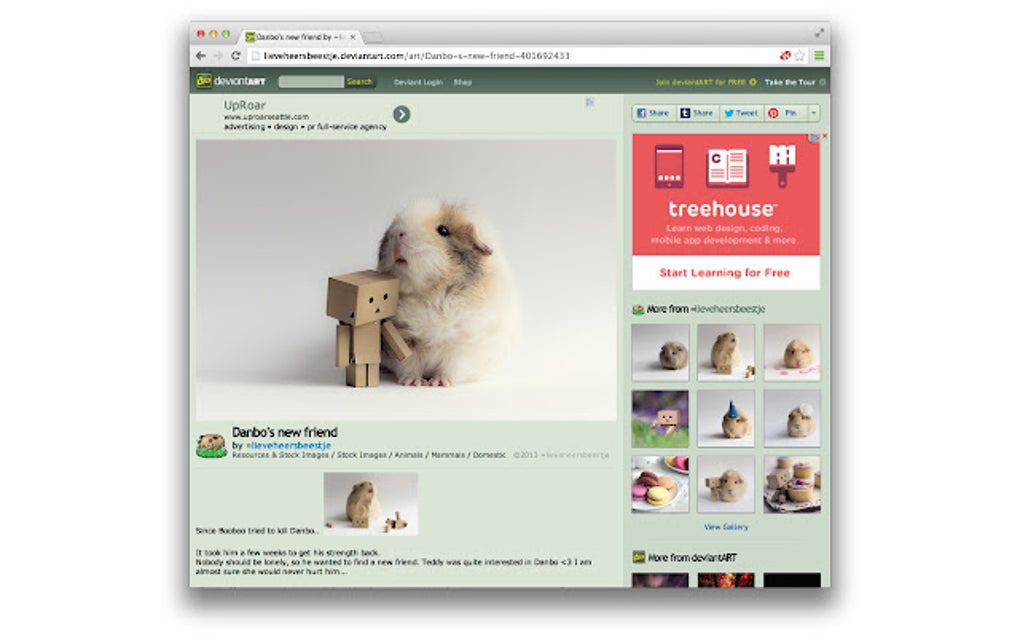Click the deviantART logo
This screenshot has height=638, width=1020.
tap(231, 81)
